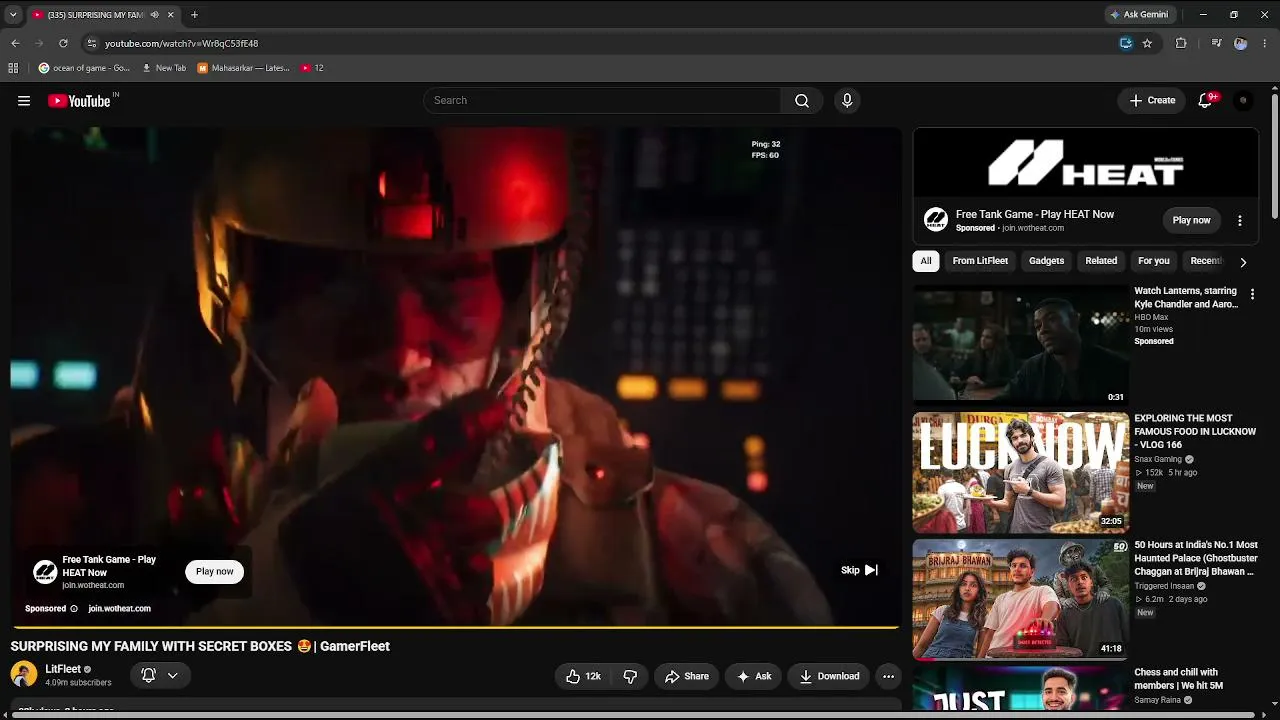
Task: Dislike the video with thumbs down
Action: pyautogui.click(x=630, y=676)
